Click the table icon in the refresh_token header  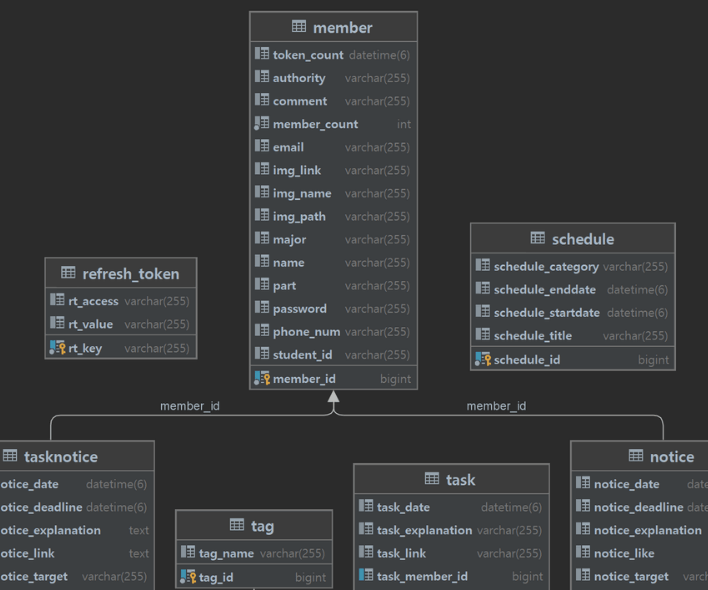(68, 273)
